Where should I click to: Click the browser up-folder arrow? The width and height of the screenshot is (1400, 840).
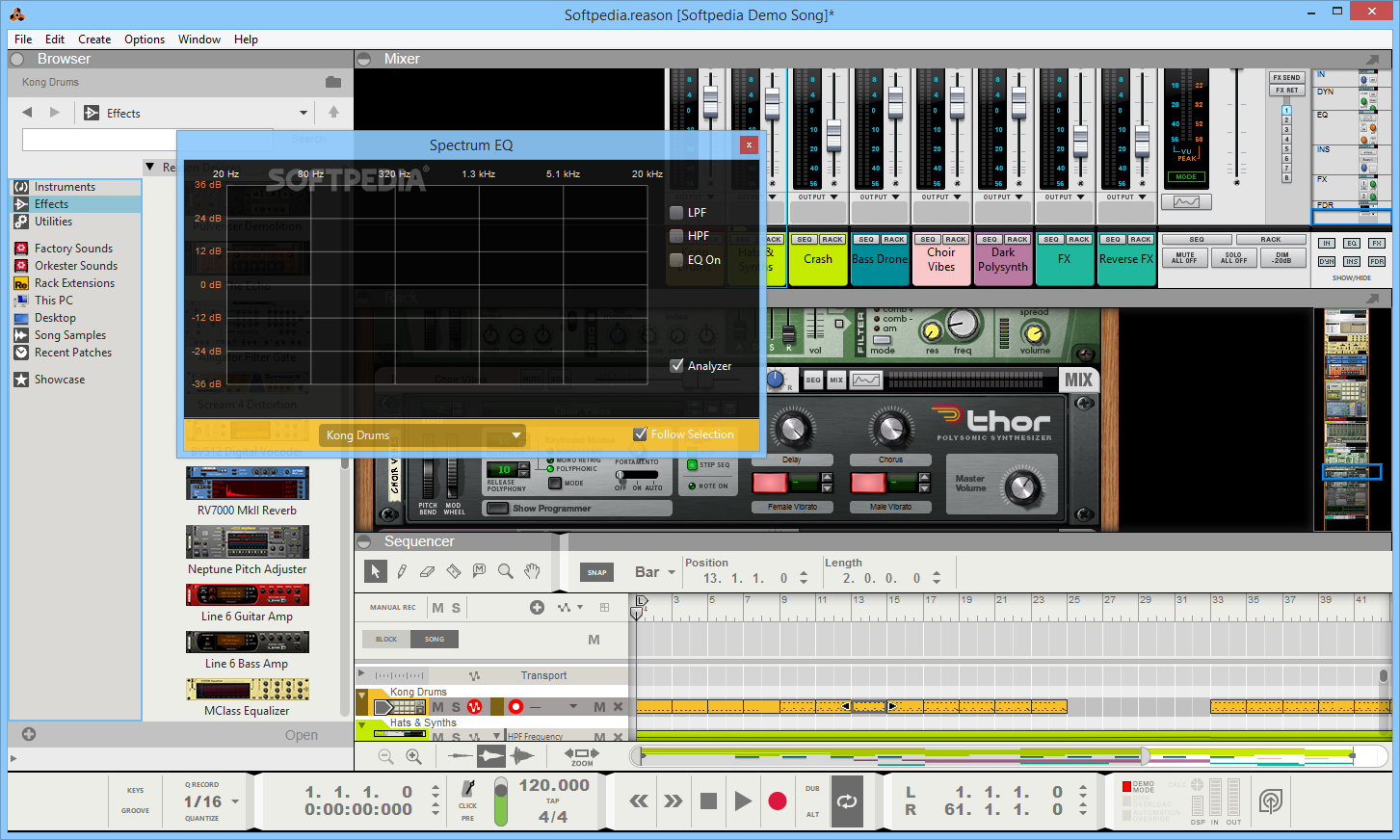click(x=333, y=113)
